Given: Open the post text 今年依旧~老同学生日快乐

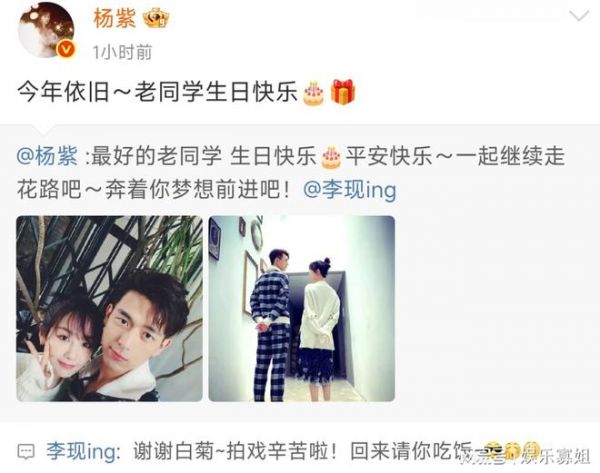Looking at the screenshot, I should pyautogui.click(x=158, y=93).
